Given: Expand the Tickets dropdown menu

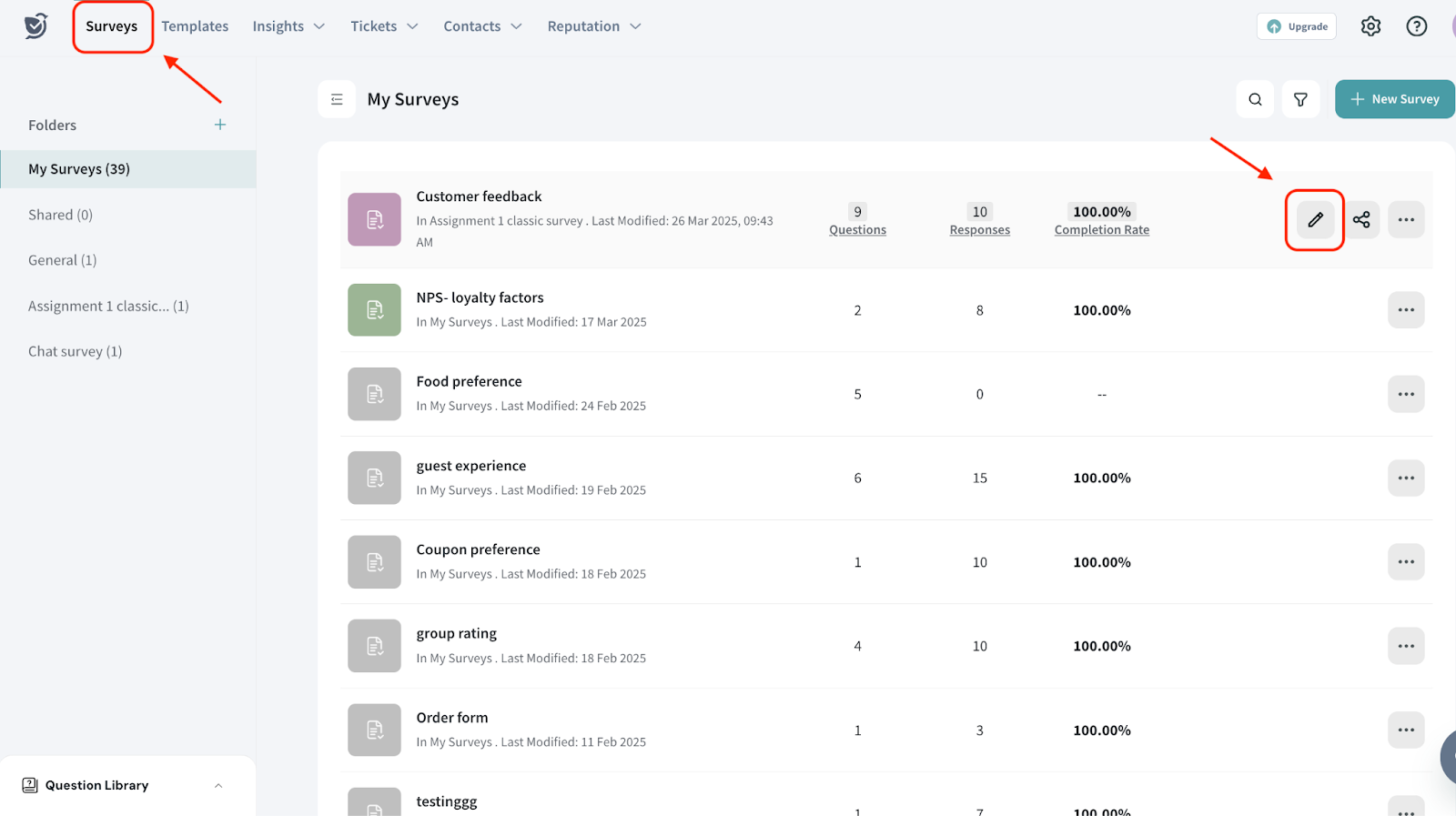Looking at the screenshot, I should click(384, 26).
